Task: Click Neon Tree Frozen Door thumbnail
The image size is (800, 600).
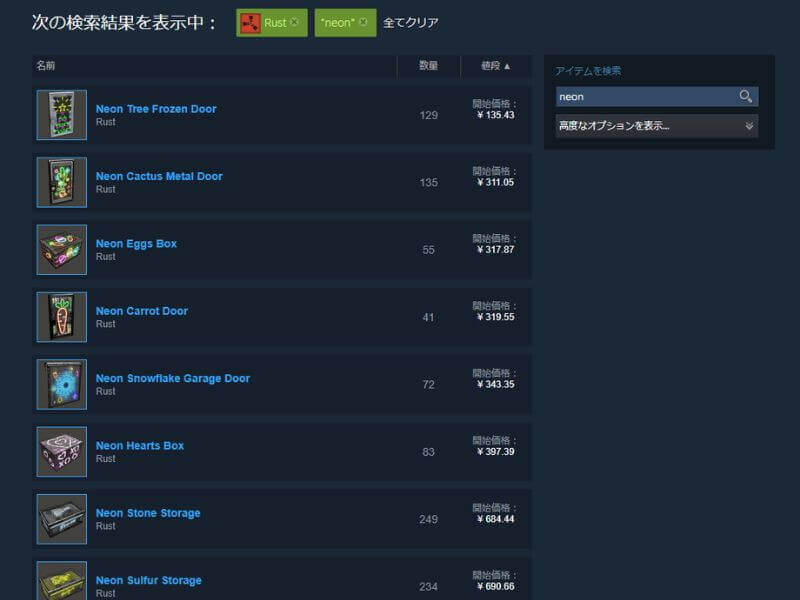Action: (62, 115)
